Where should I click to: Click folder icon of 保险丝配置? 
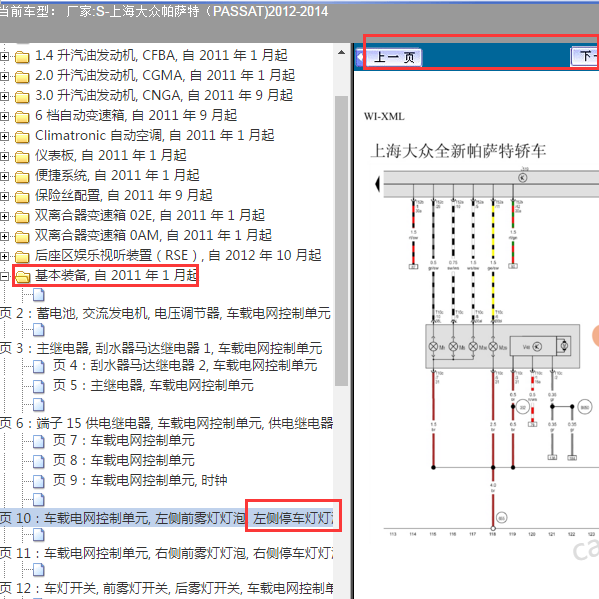pyautogui.click(x=22, y=196)
